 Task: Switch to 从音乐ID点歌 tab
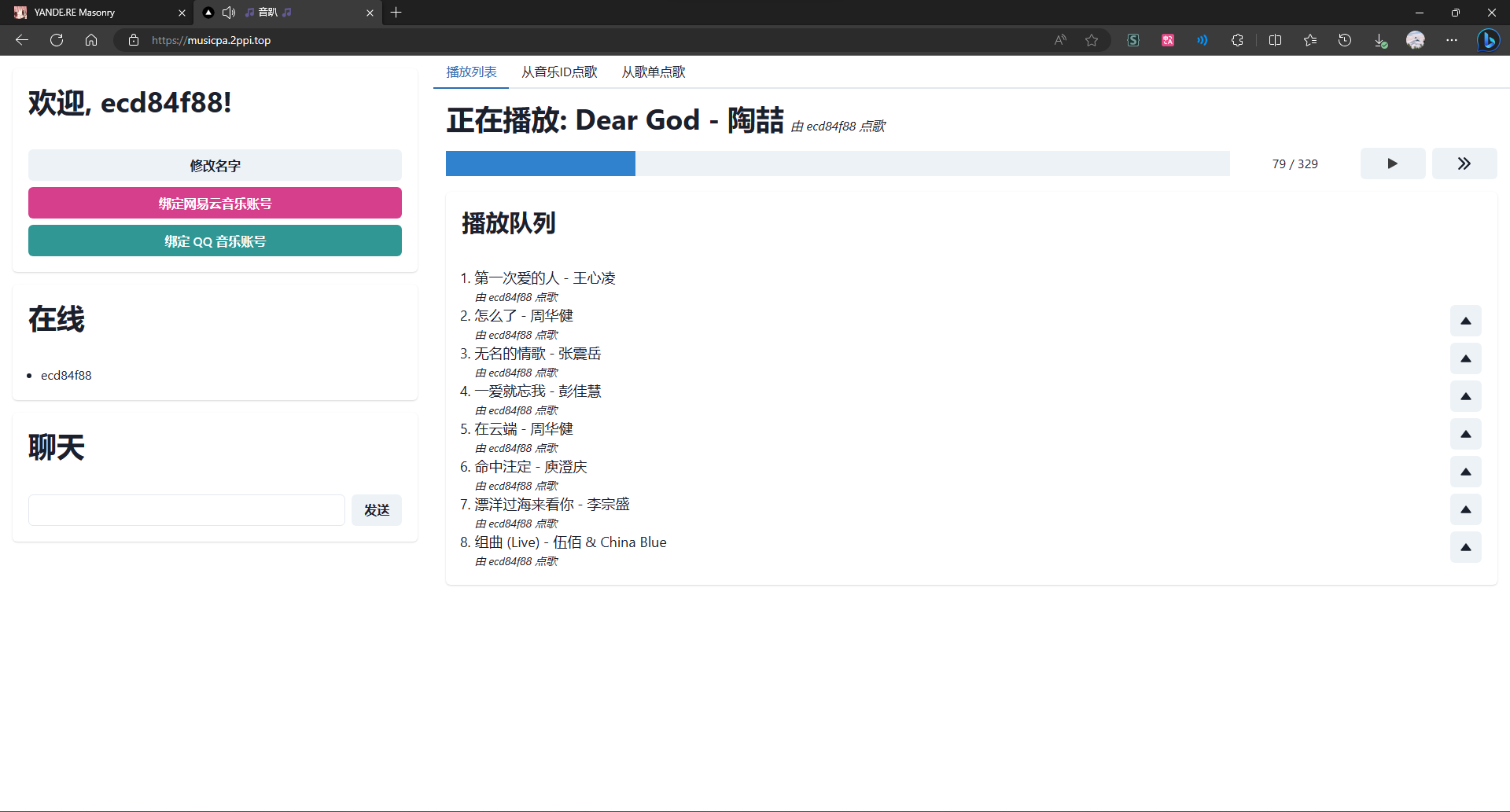(x=559, y=72)
